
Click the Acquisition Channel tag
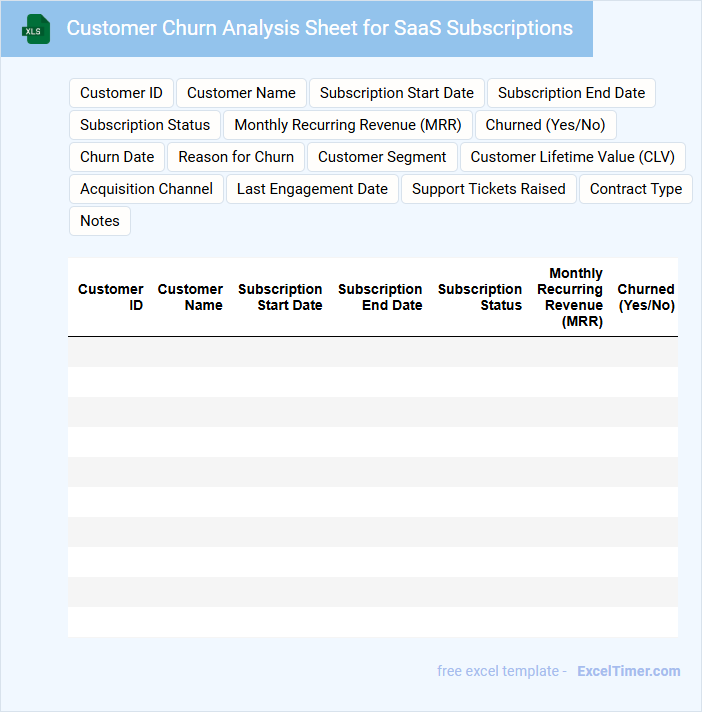[x=146, y=189]
